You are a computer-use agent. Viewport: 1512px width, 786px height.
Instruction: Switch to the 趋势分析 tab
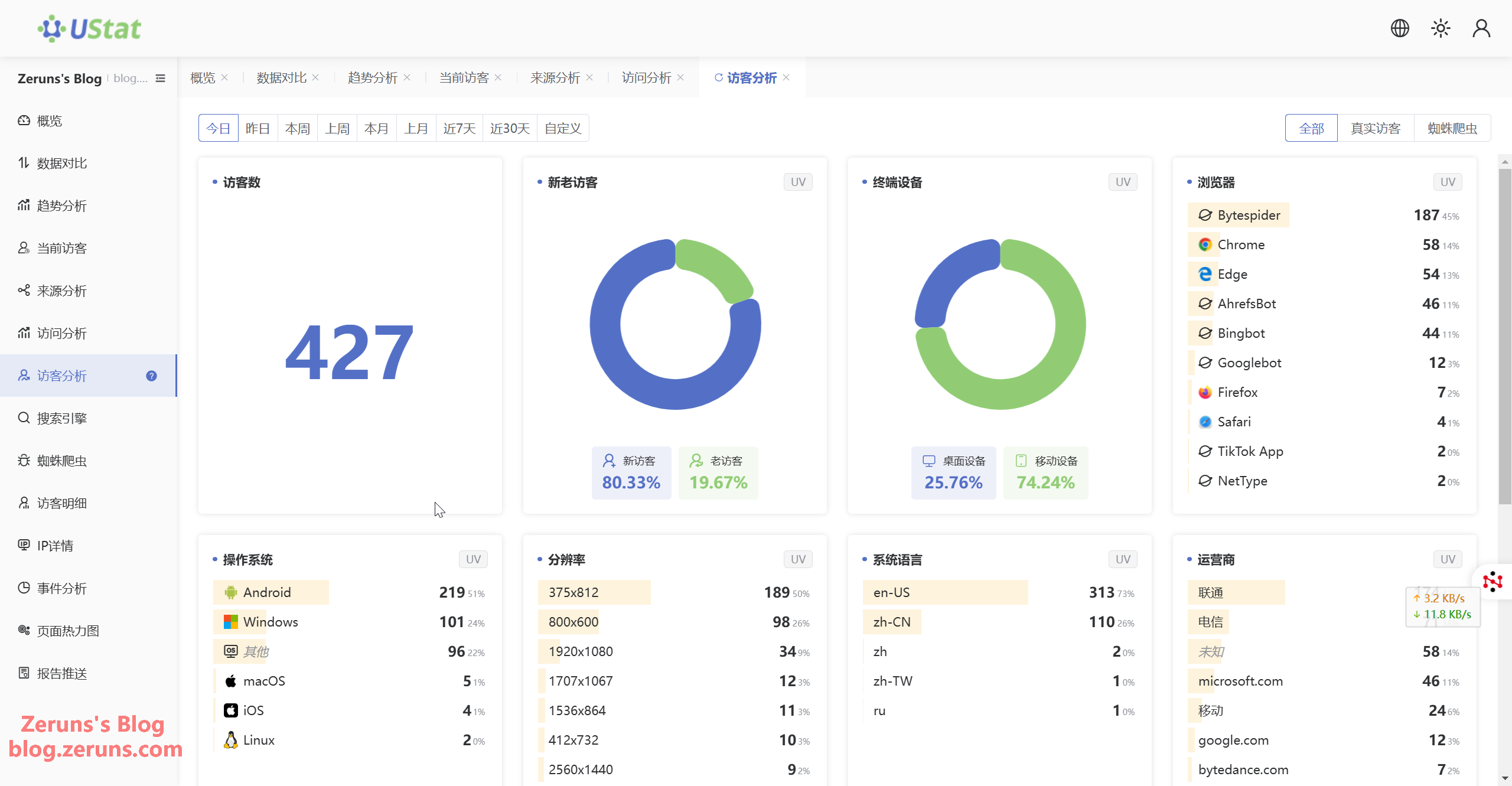(373, 77)
